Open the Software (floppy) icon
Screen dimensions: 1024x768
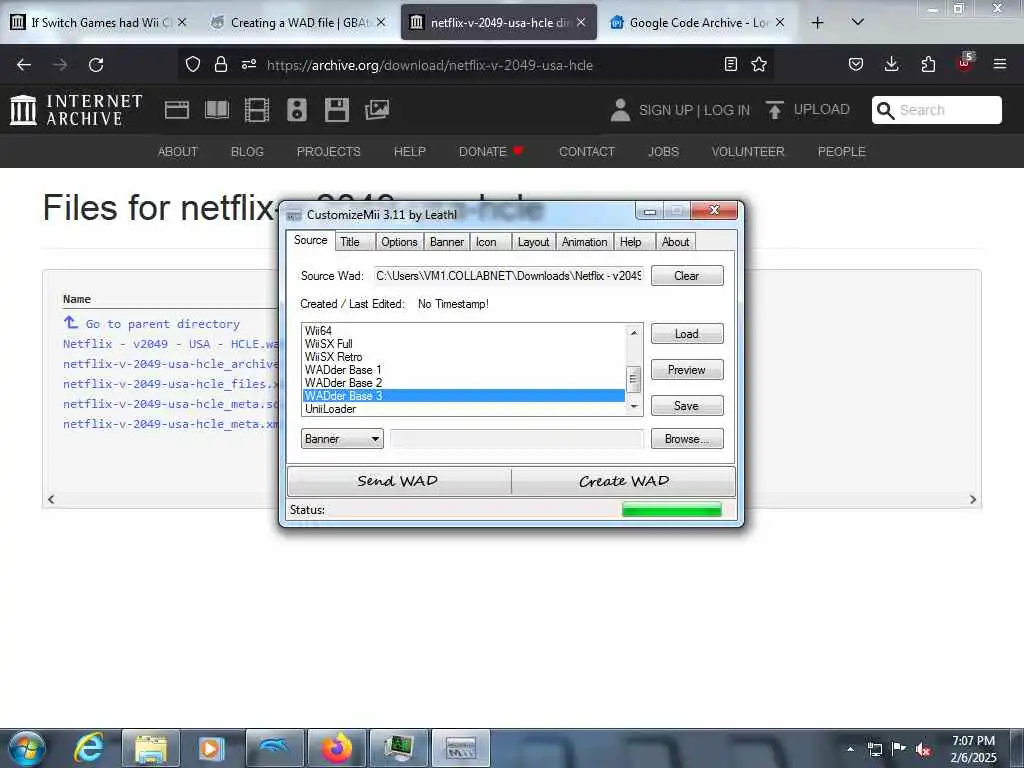coord(337,110)
